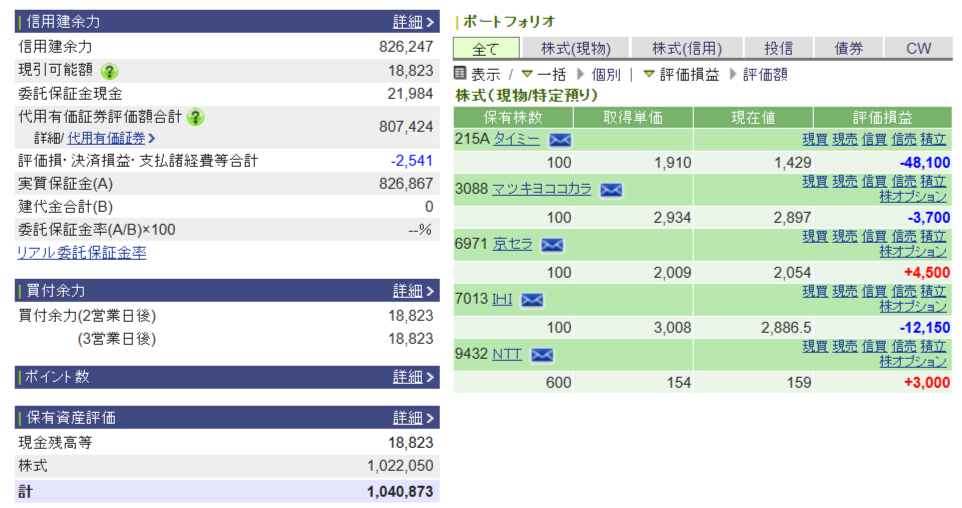Click the 表示 list icon in portfolio
The width and height of the screenshot is (962, 508).
click(x=460, y=74)
